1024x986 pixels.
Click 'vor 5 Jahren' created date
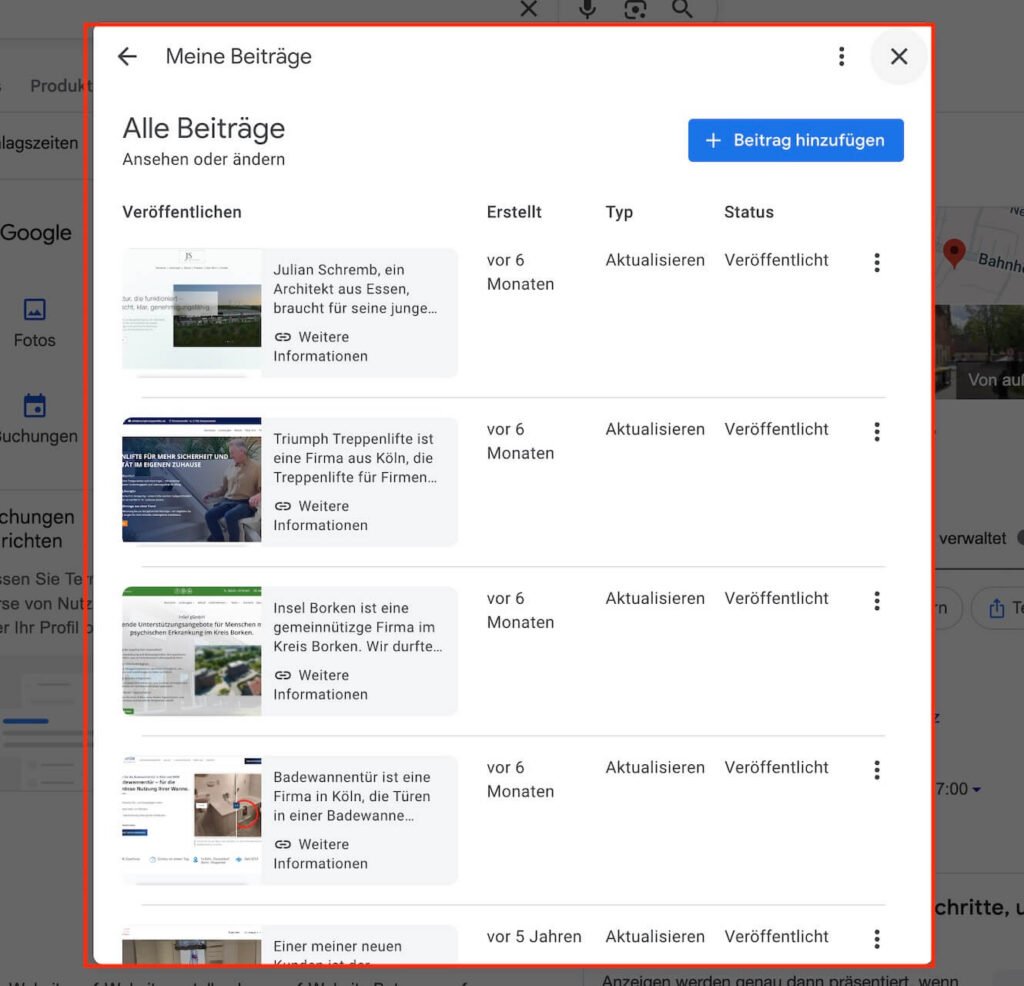[x=534, y=936]
